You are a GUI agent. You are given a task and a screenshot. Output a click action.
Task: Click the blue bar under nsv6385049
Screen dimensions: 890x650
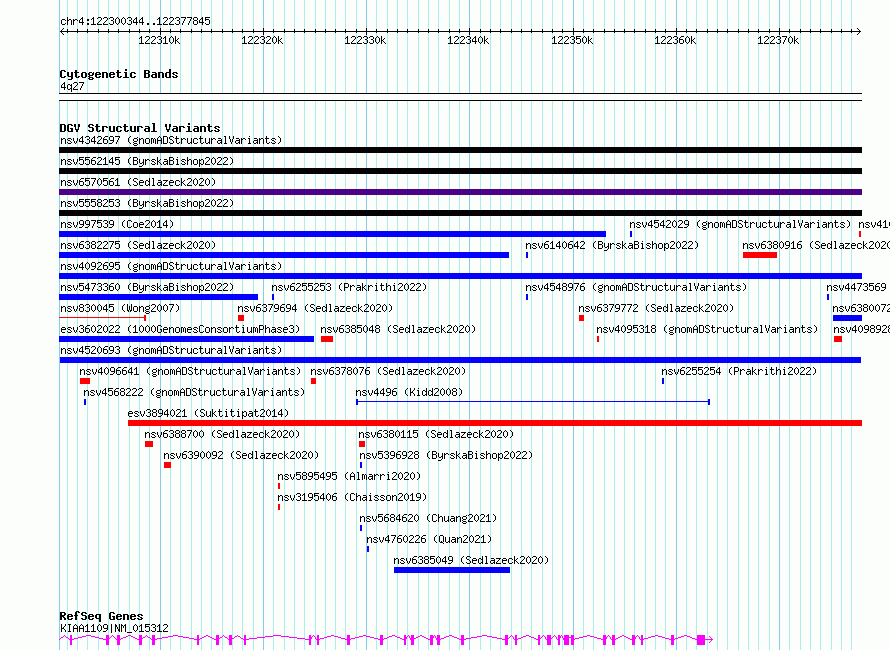(x=452, y=570)
